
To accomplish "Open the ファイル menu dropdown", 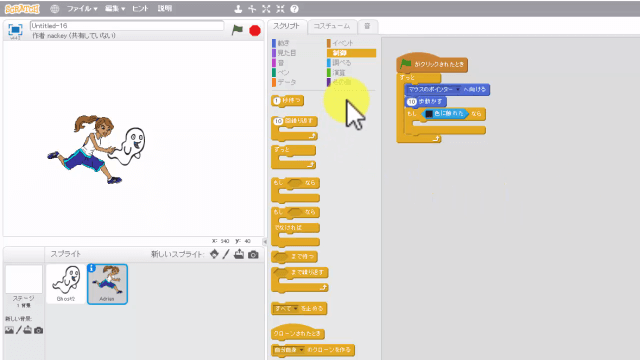I will 82,9.
